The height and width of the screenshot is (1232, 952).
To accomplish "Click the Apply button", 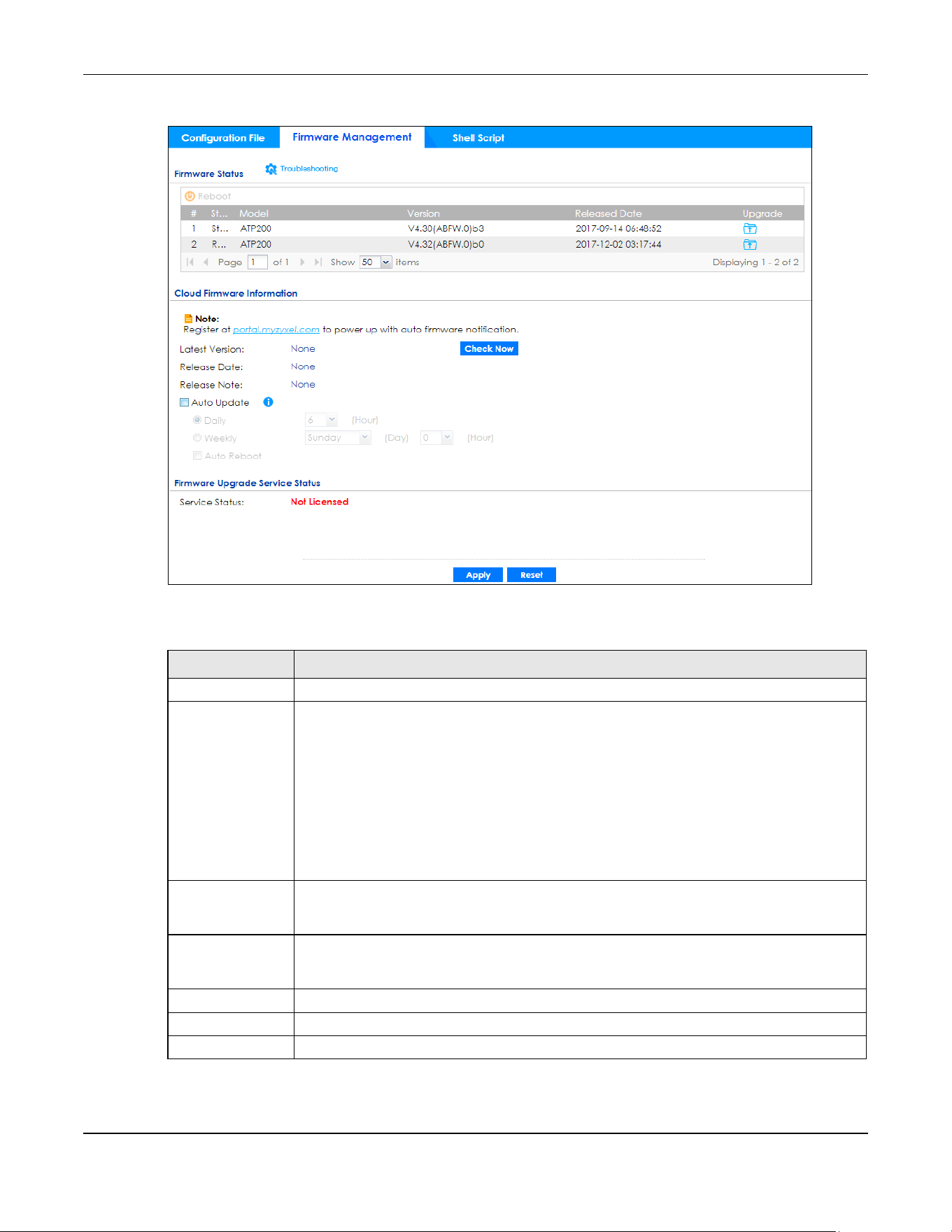I will 478,575.
